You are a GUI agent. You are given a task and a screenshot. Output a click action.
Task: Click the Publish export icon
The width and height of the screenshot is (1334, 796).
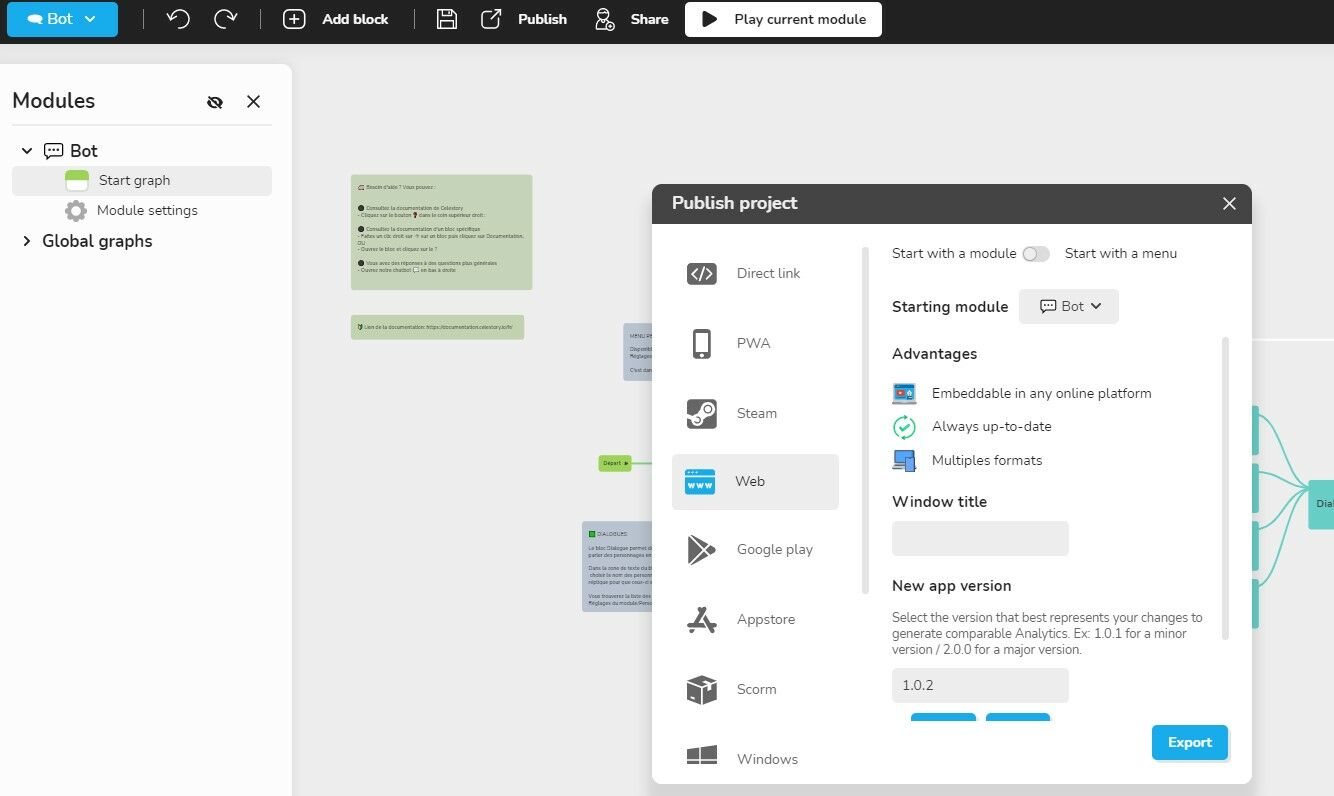[491, 19]
